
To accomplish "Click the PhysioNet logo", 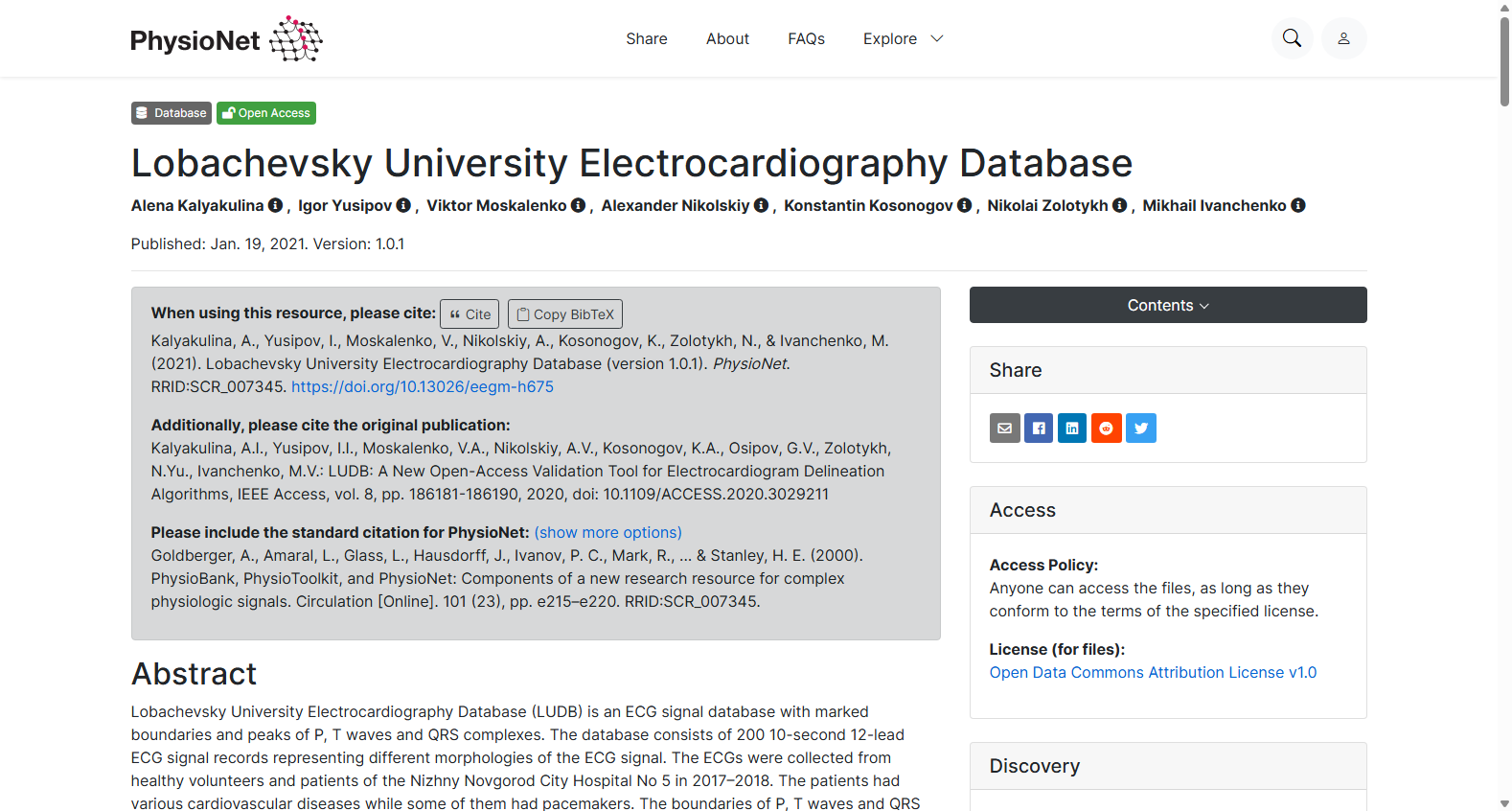I will (x=226, y=39).
